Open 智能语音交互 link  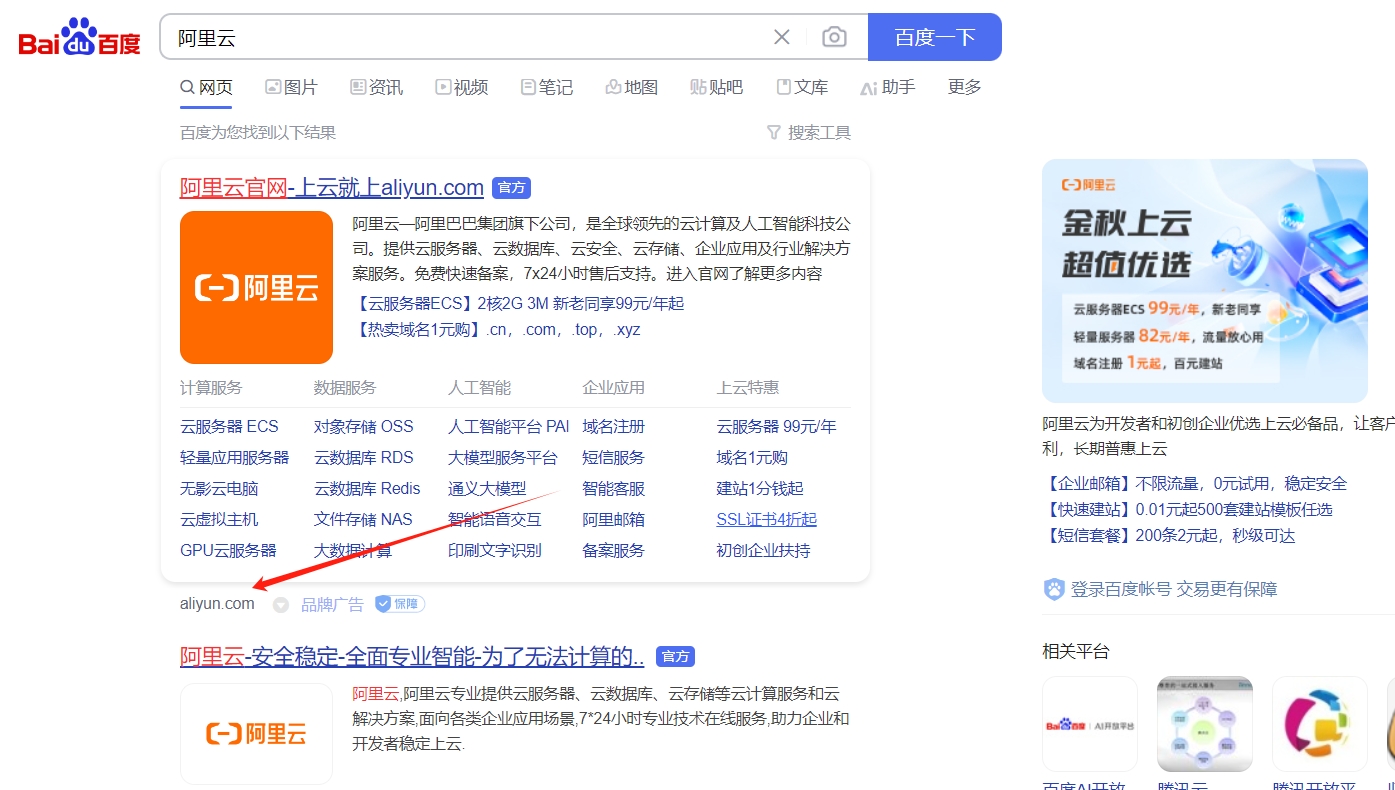click(x=494, y=519)
